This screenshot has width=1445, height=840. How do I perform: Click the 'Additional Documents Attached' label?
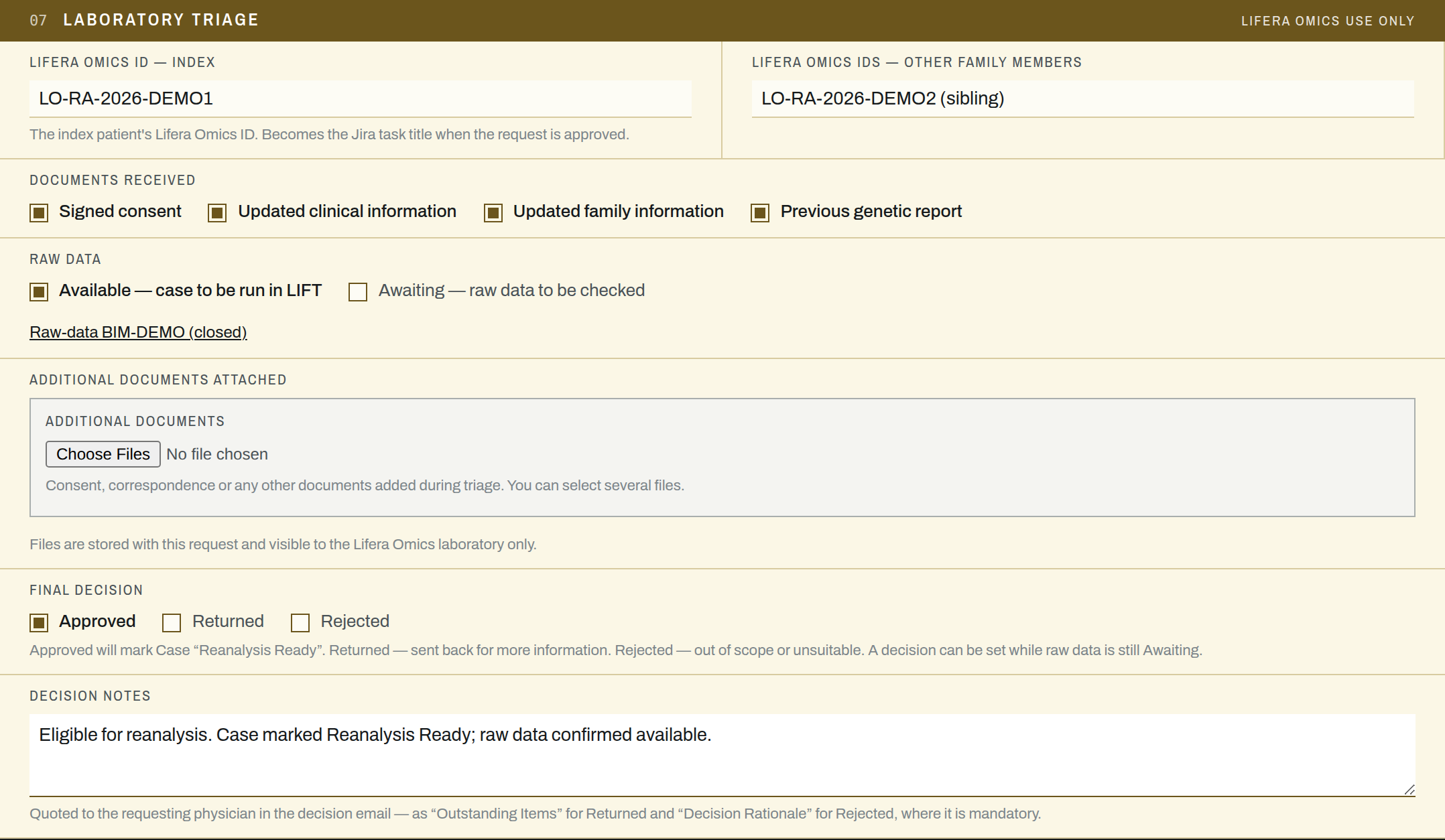[158, 380]
